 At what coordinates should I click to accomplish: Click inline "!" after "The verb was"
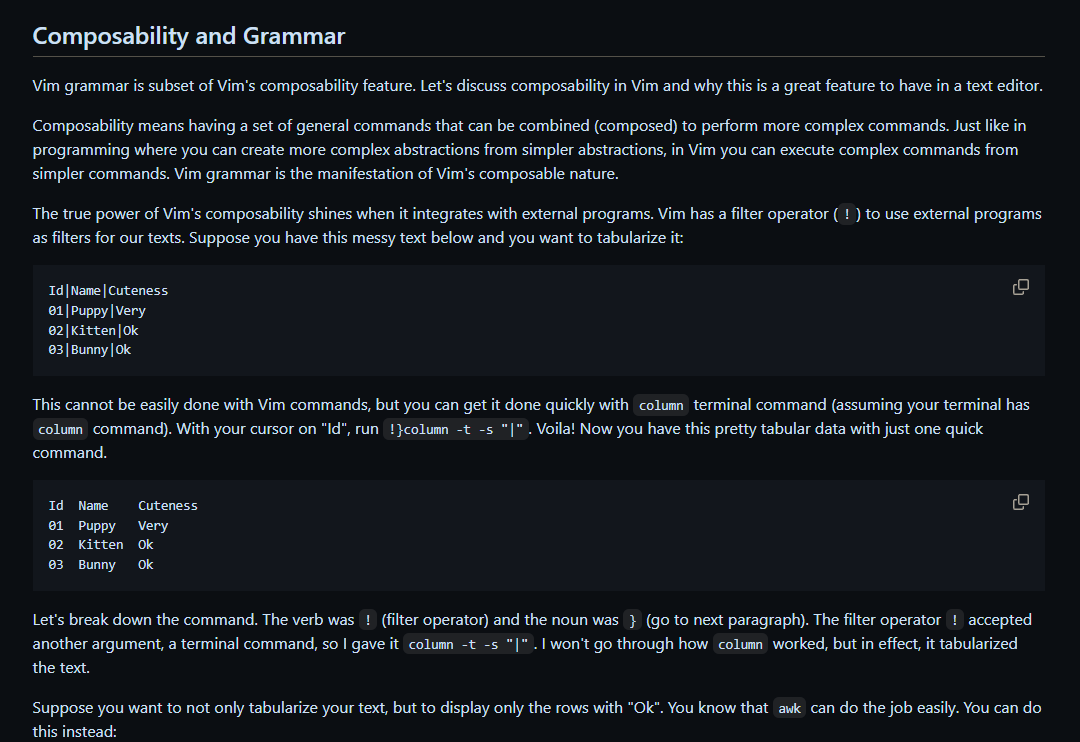[x=368, y=621]
